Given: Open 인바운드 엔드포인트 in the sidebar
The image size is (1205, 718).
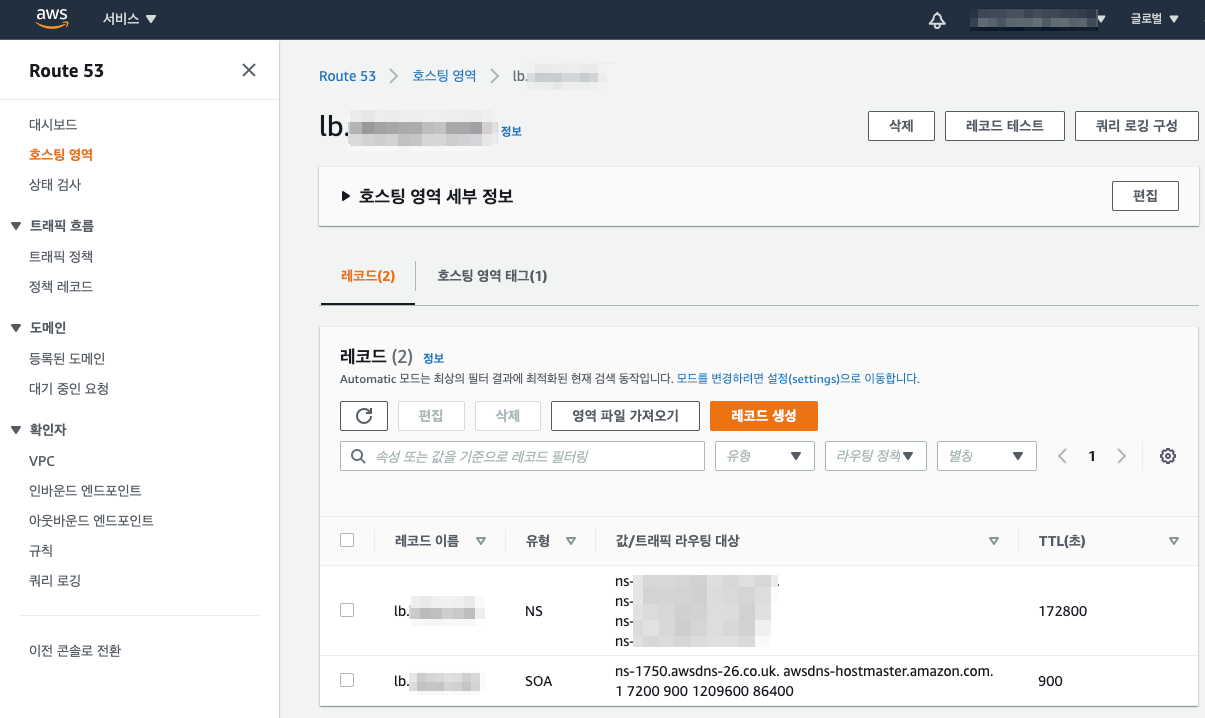Looking at the screenshot, I should (85, 491).
